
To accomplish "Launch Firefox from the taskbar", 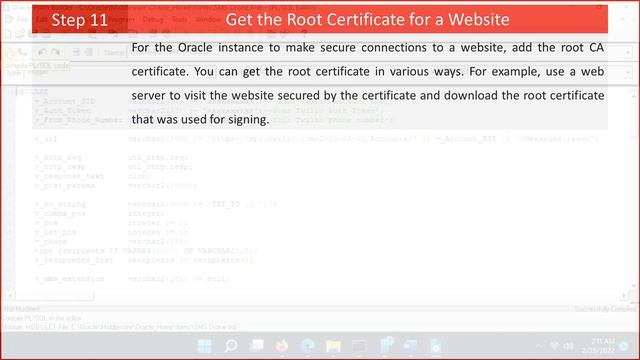I will [282, 346].
